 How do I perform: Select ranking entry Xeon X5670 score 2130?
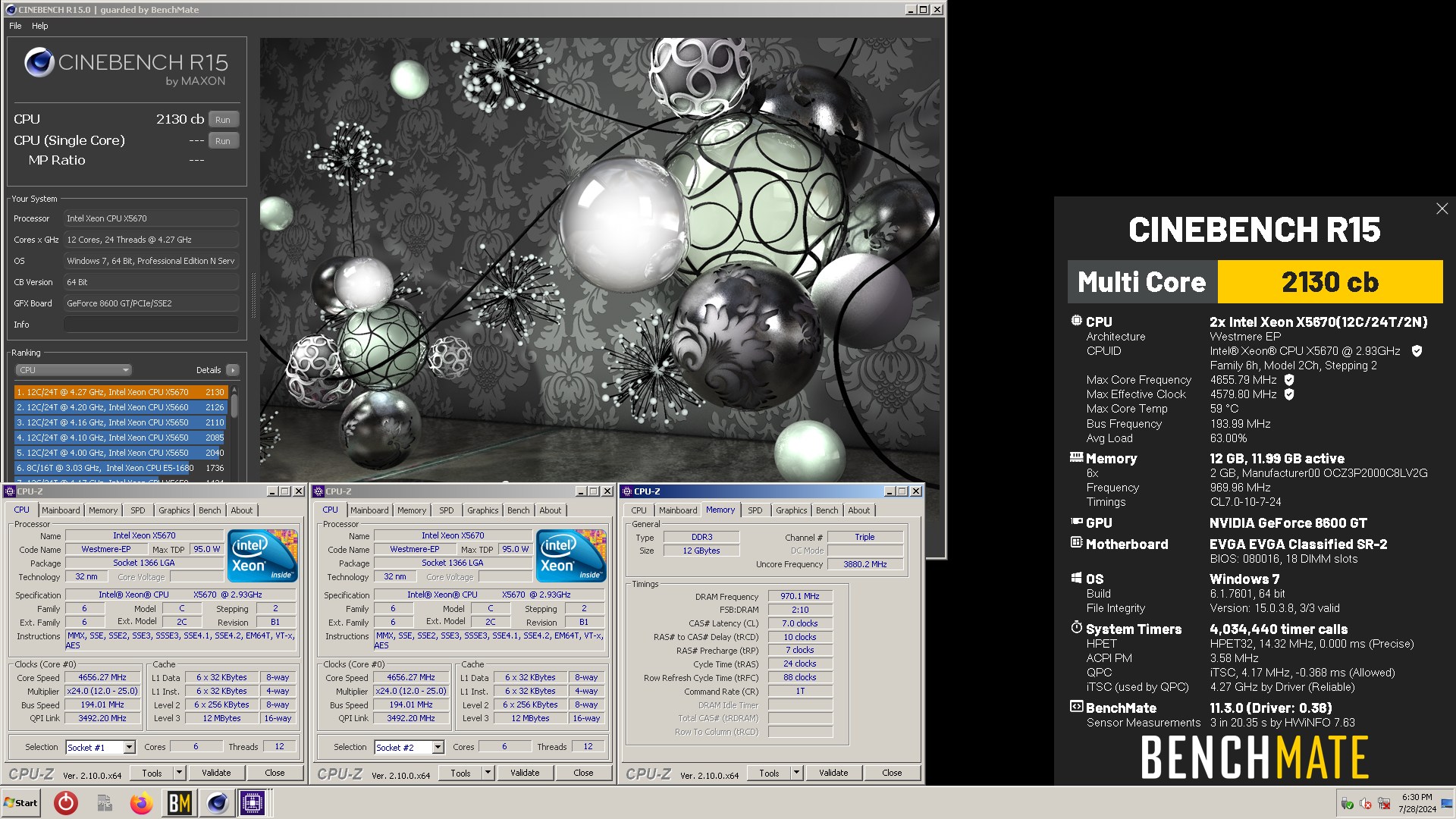click(x=121, y=392)
